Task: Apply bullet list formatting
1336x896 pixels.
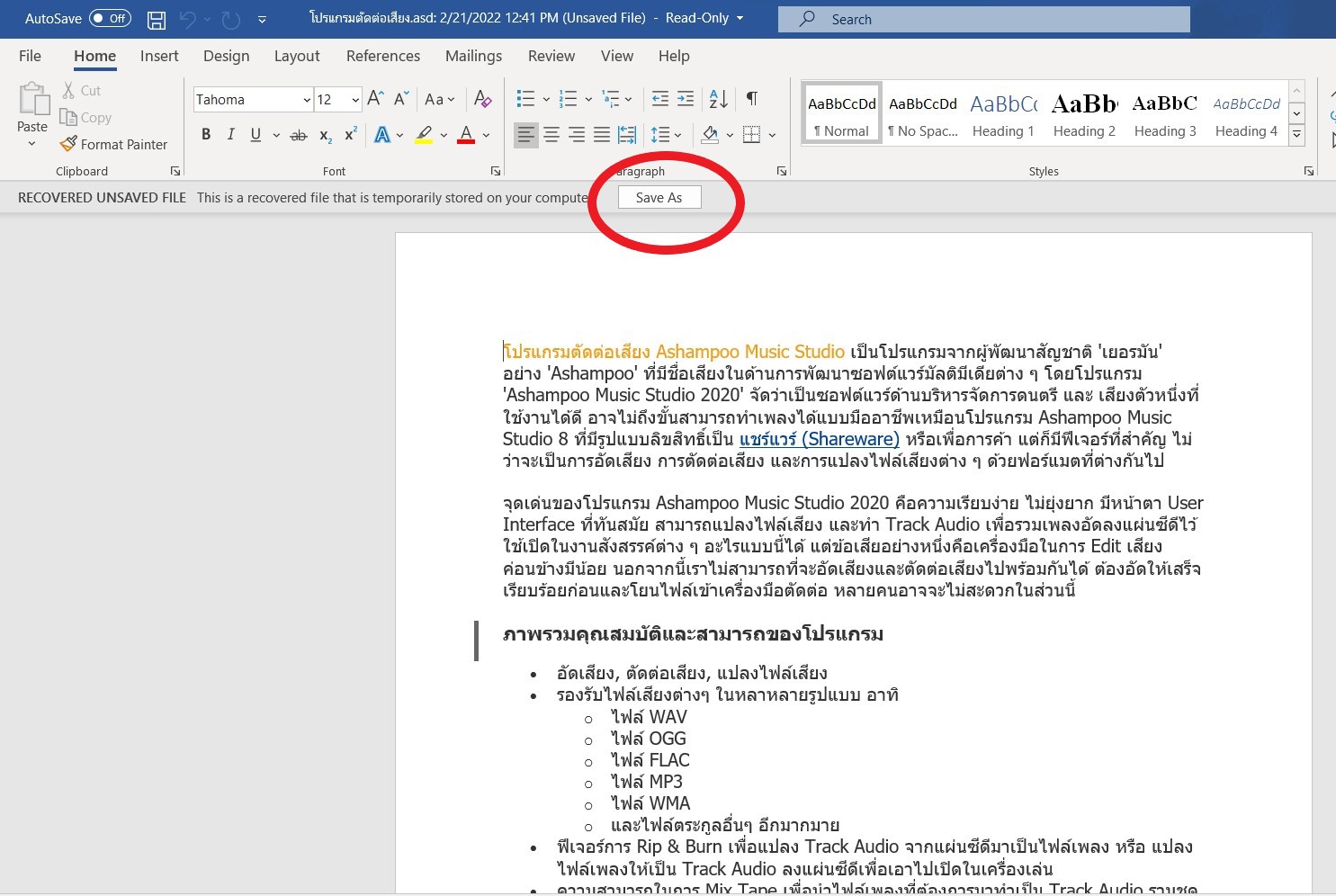Action: coord(526,99)
